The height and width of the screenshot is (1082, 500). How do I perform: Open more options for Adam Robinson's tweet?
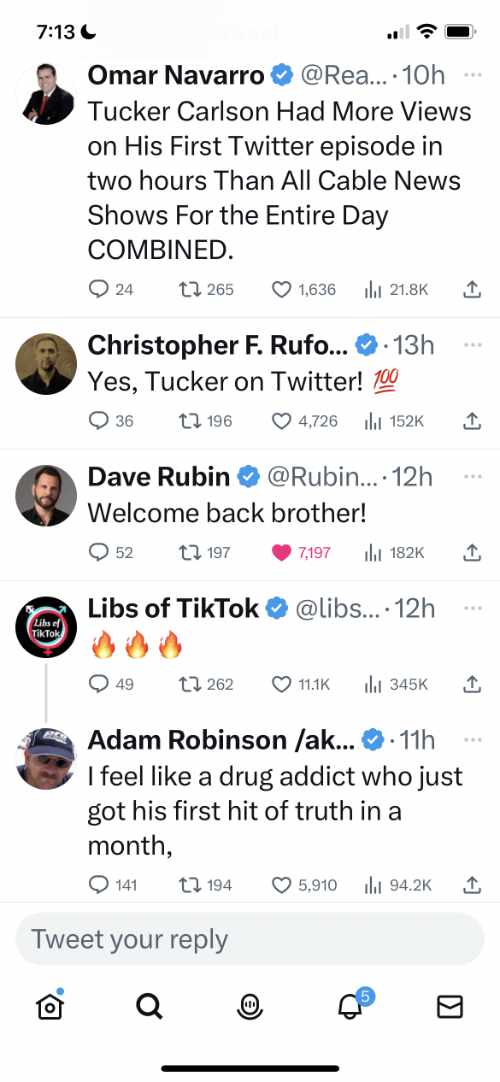[472, 740]
